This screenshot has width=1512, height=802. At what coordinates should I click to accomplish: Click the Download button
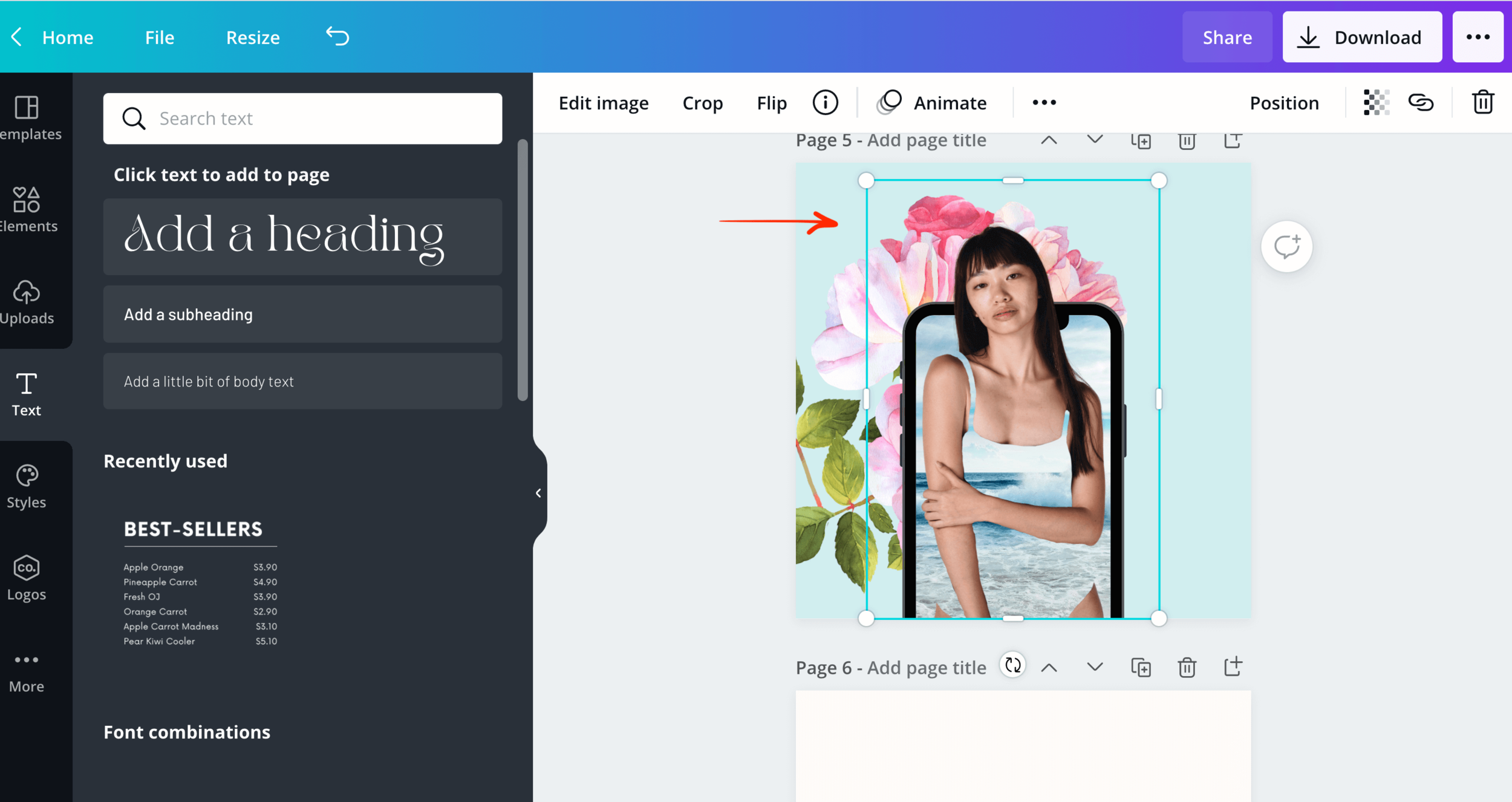[1363, 36]
